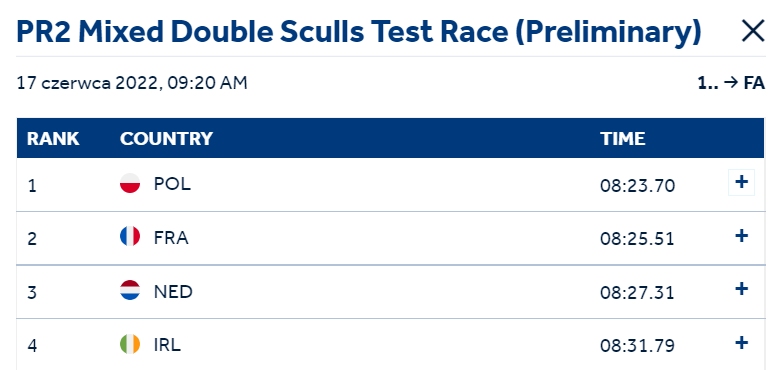
Task: Click the 08:23.70 winning time
Action: point(637,186)
